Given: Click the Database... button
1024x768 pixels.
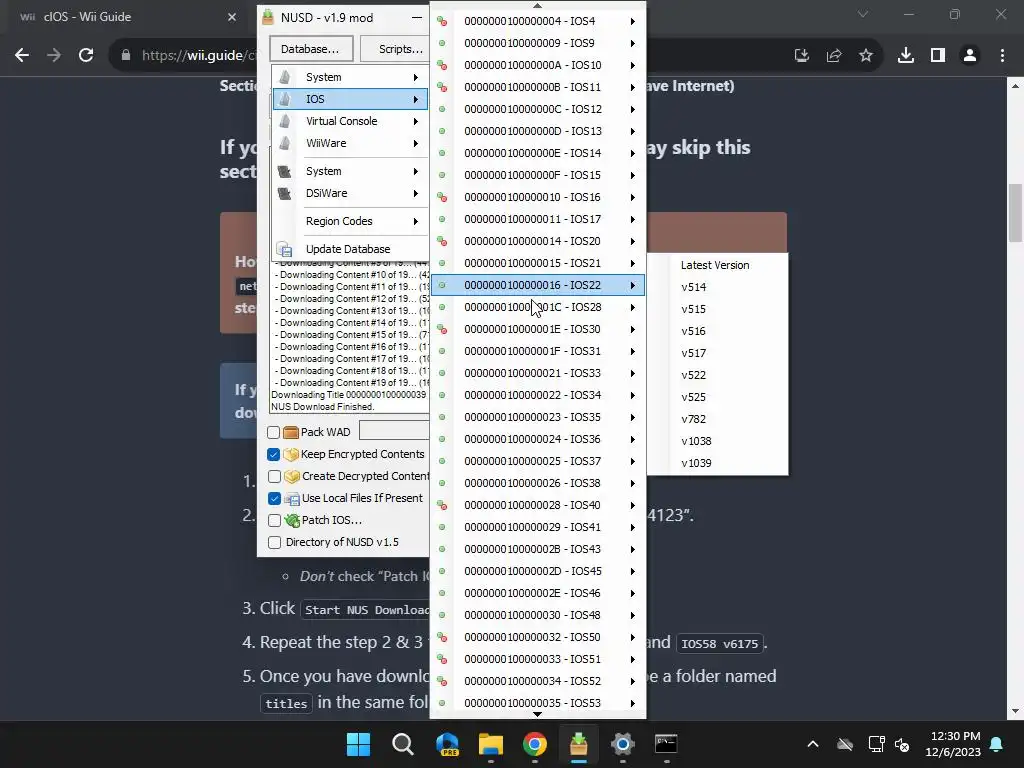Looking at the screenshot, I should pyautogui.click(x=311, y=49).
